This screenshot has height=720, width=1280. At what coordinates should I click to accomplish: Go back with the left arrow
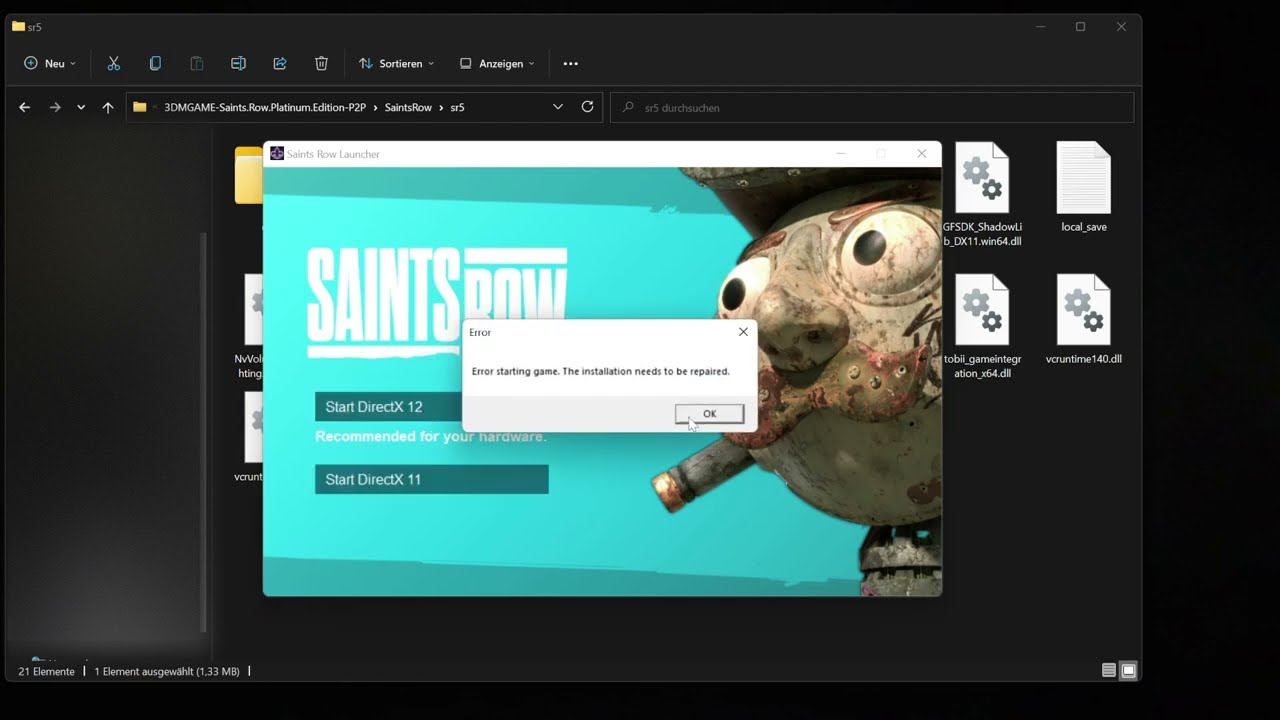tap(24, 107)
